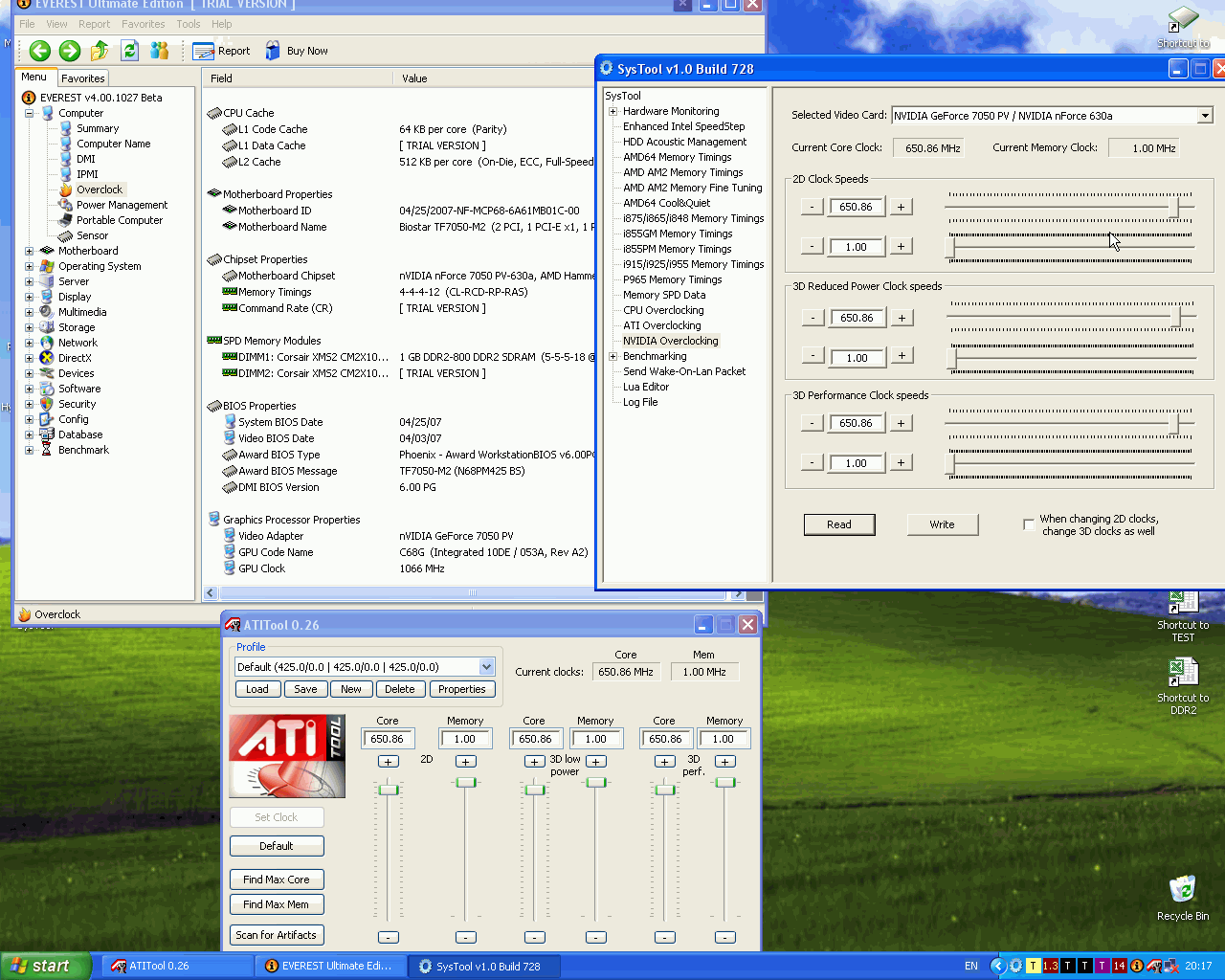Expand the Benchmark node in EVEREST tree

point(29,450)
